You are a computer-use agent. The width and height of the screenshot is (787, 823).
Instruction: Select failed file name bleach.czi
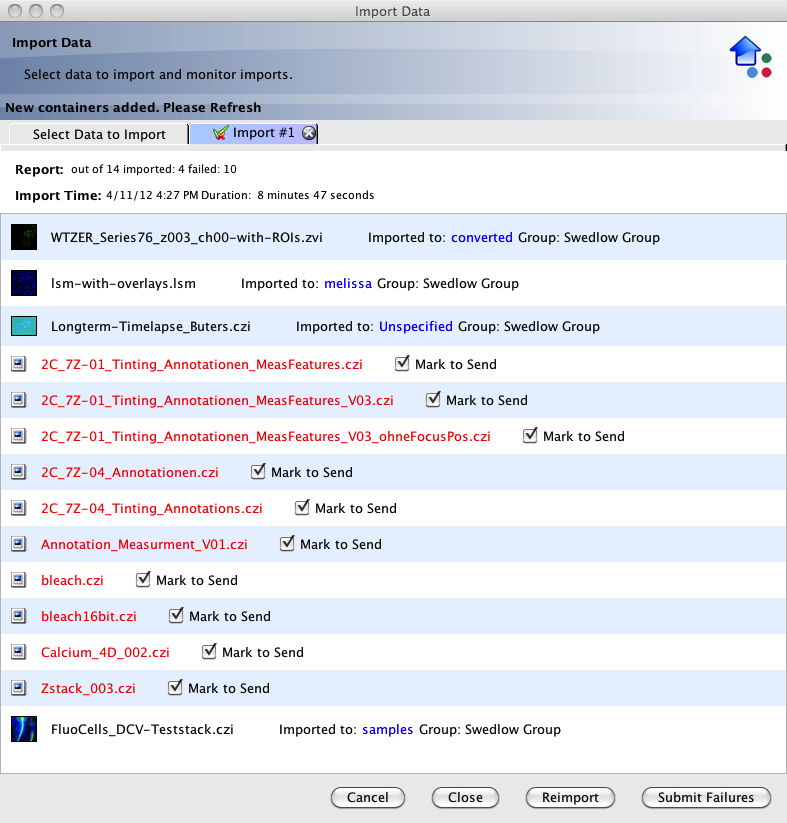point(72,581)
